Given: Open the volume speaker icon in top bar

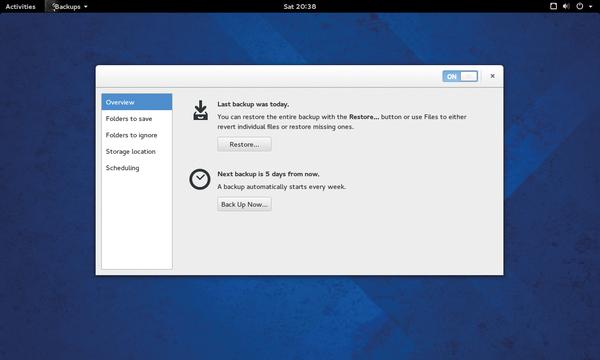Looking at the screenshot, I should click(x=566, y=6).
